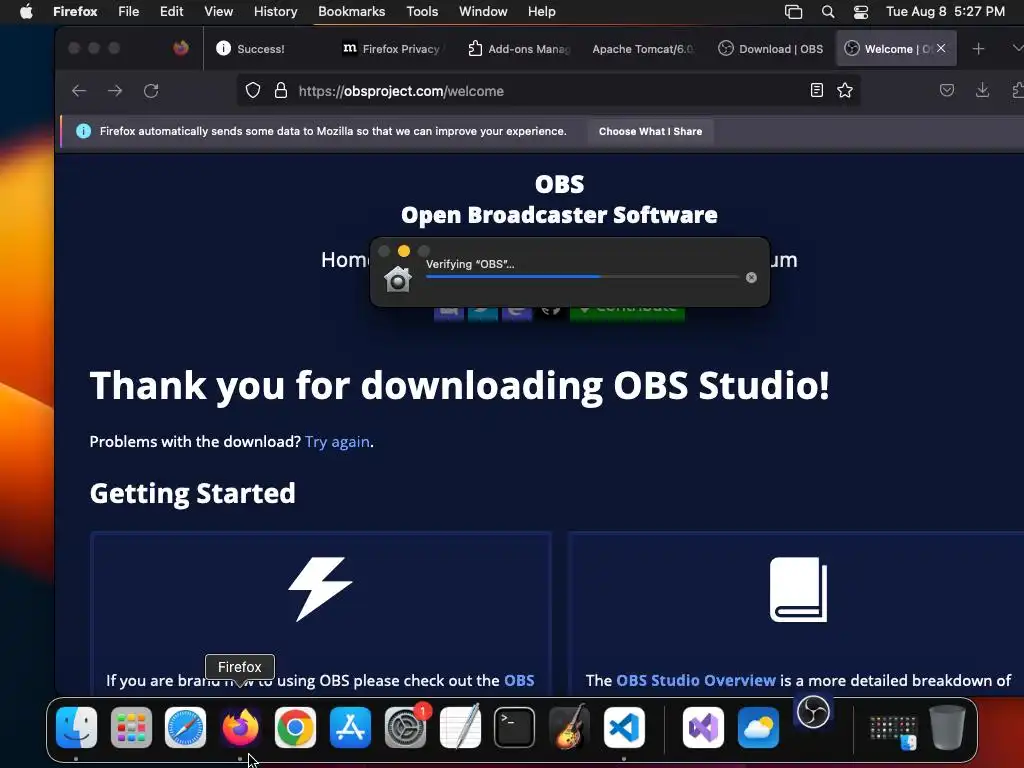1024x768 pixels.
Task: Save page to Pocket
Action: [947, 90]
